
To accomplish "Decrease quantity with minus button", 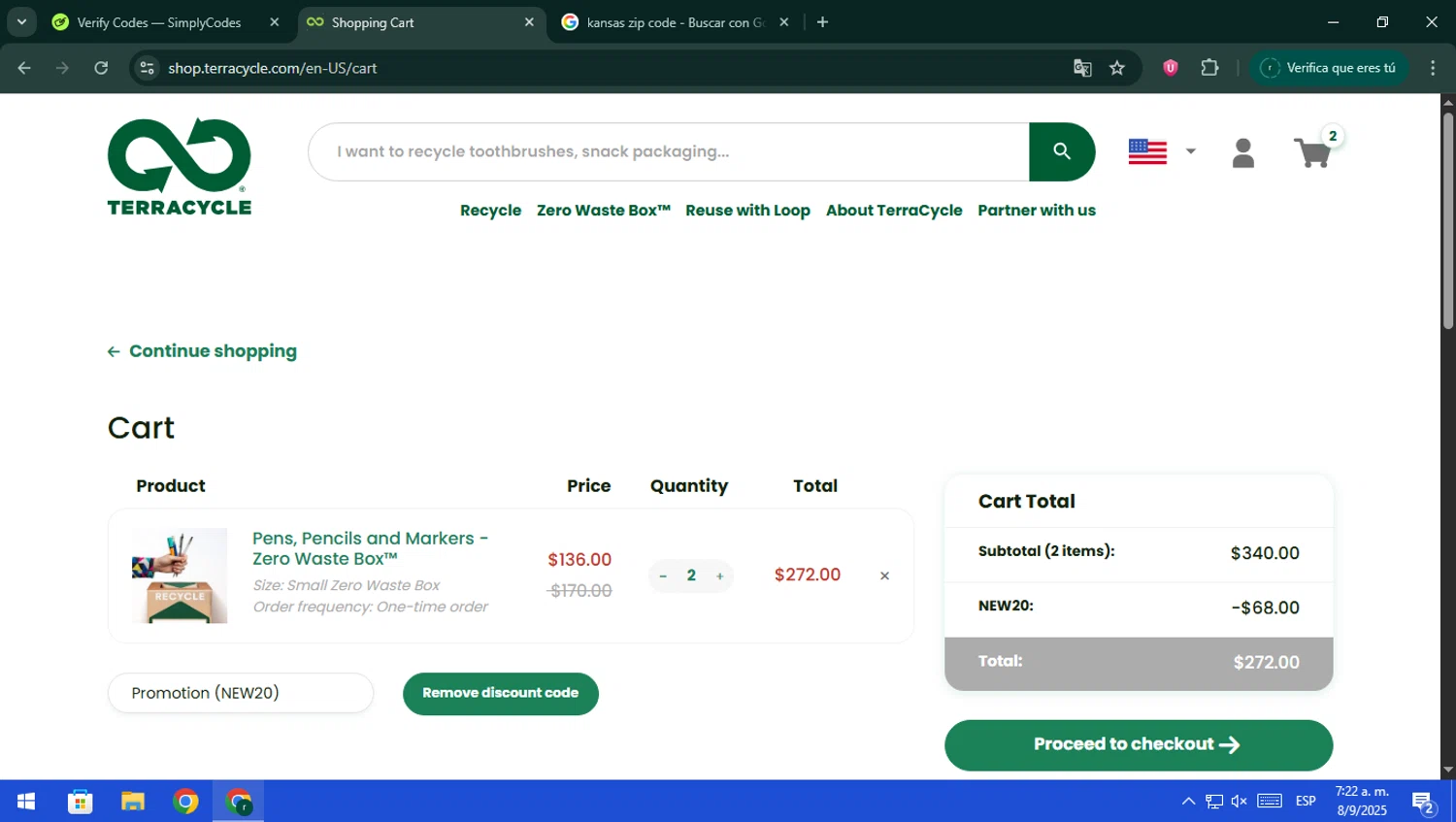I will click(663, 575).
